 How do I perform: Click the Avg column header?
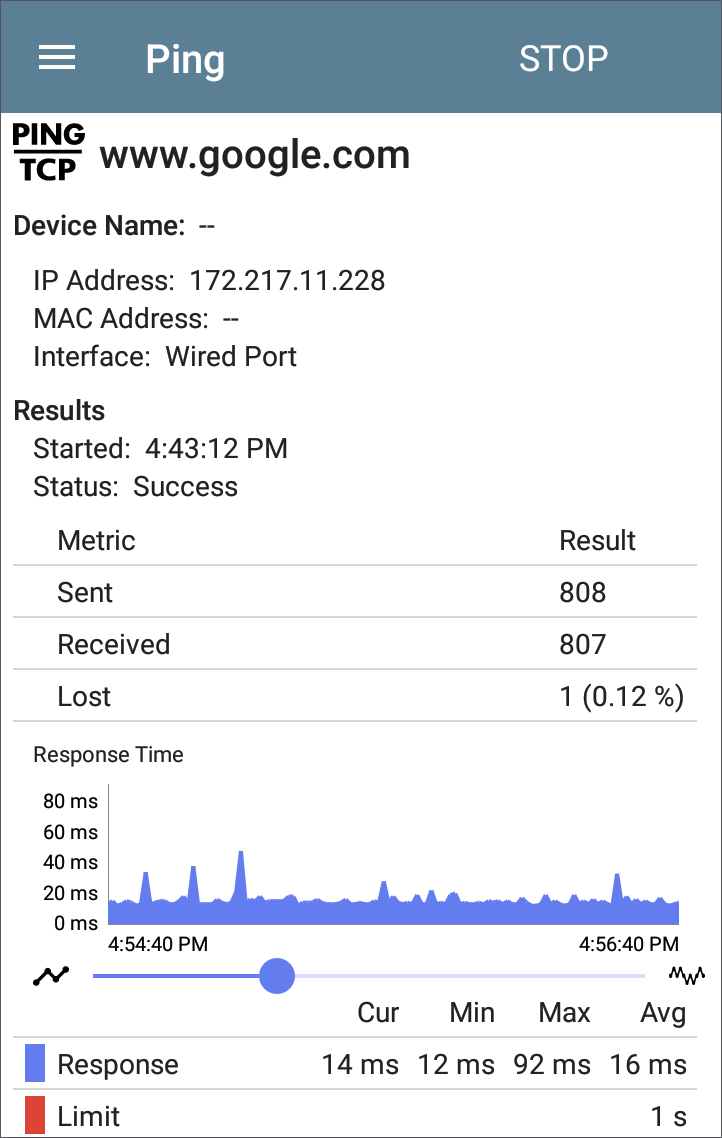(662, 1013)
